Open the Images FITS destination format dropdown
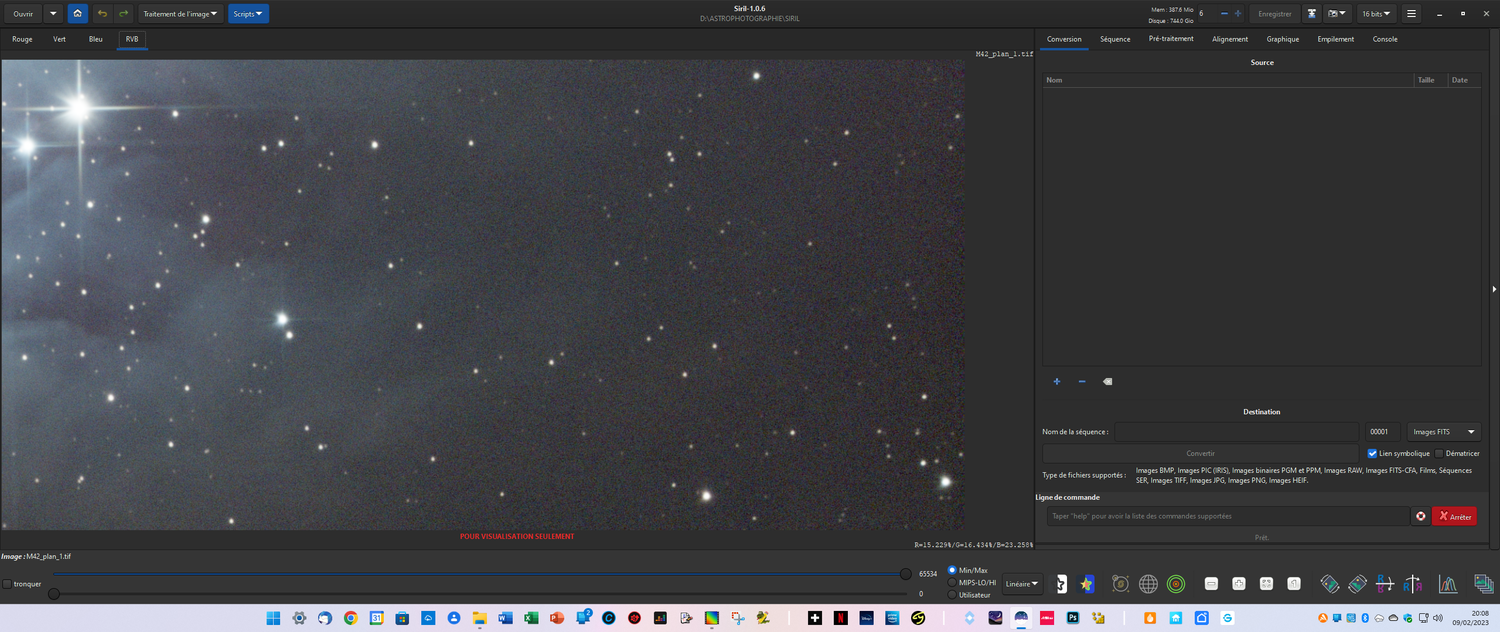Viewport: 1500px width, 632px height. point(1443,431)
